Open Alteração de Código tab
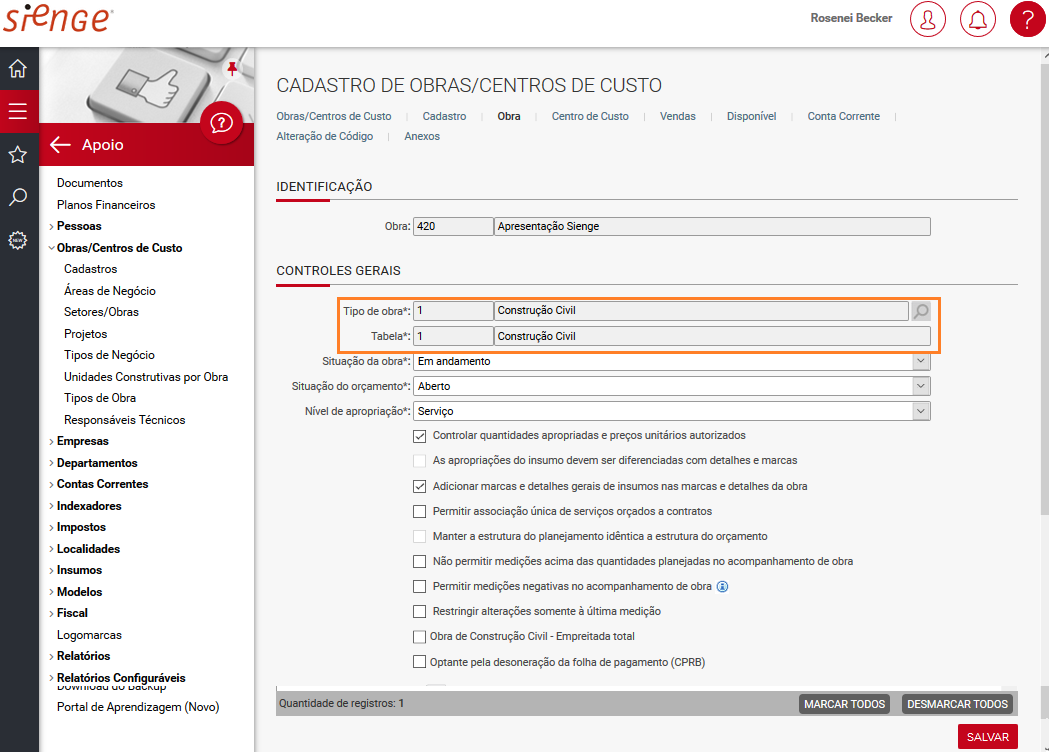 coord(324,136)
